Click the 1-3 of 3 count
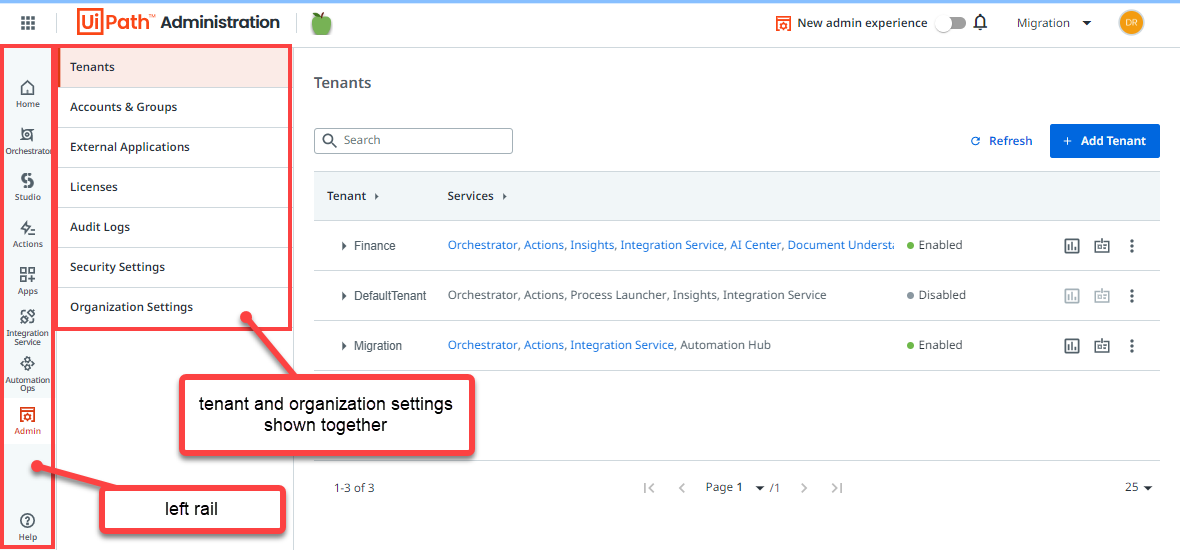 point(354,488)
